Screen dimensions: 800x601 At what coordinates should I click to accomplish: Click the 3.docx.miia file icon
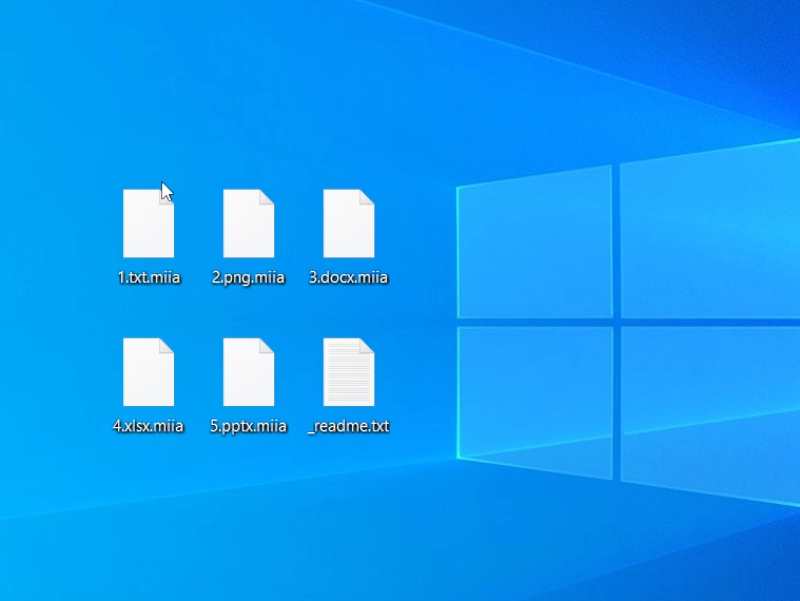coord(348,224)
